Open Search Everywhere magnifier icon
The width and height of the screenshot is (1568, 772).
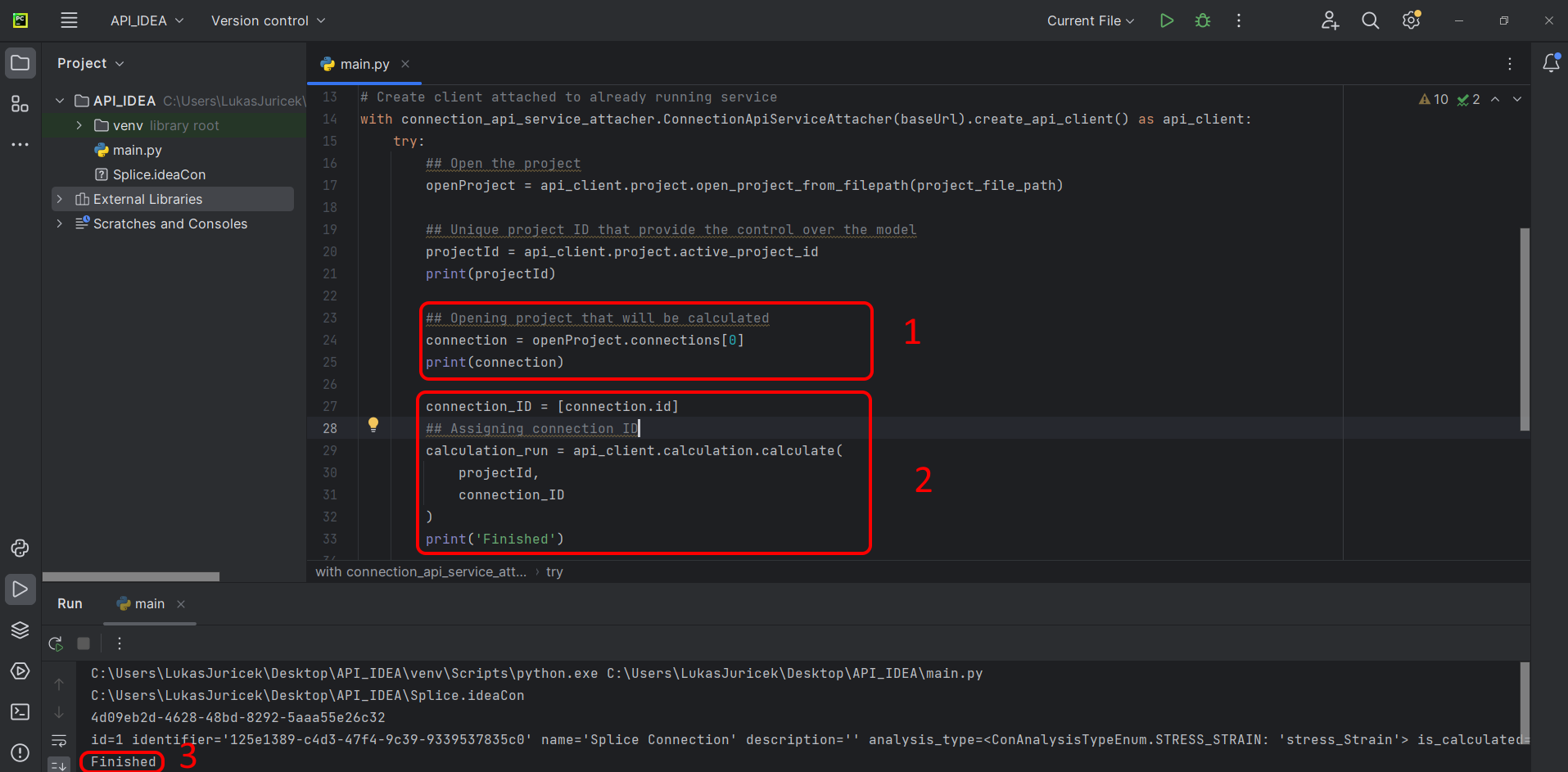click(x=1370, y=20)
